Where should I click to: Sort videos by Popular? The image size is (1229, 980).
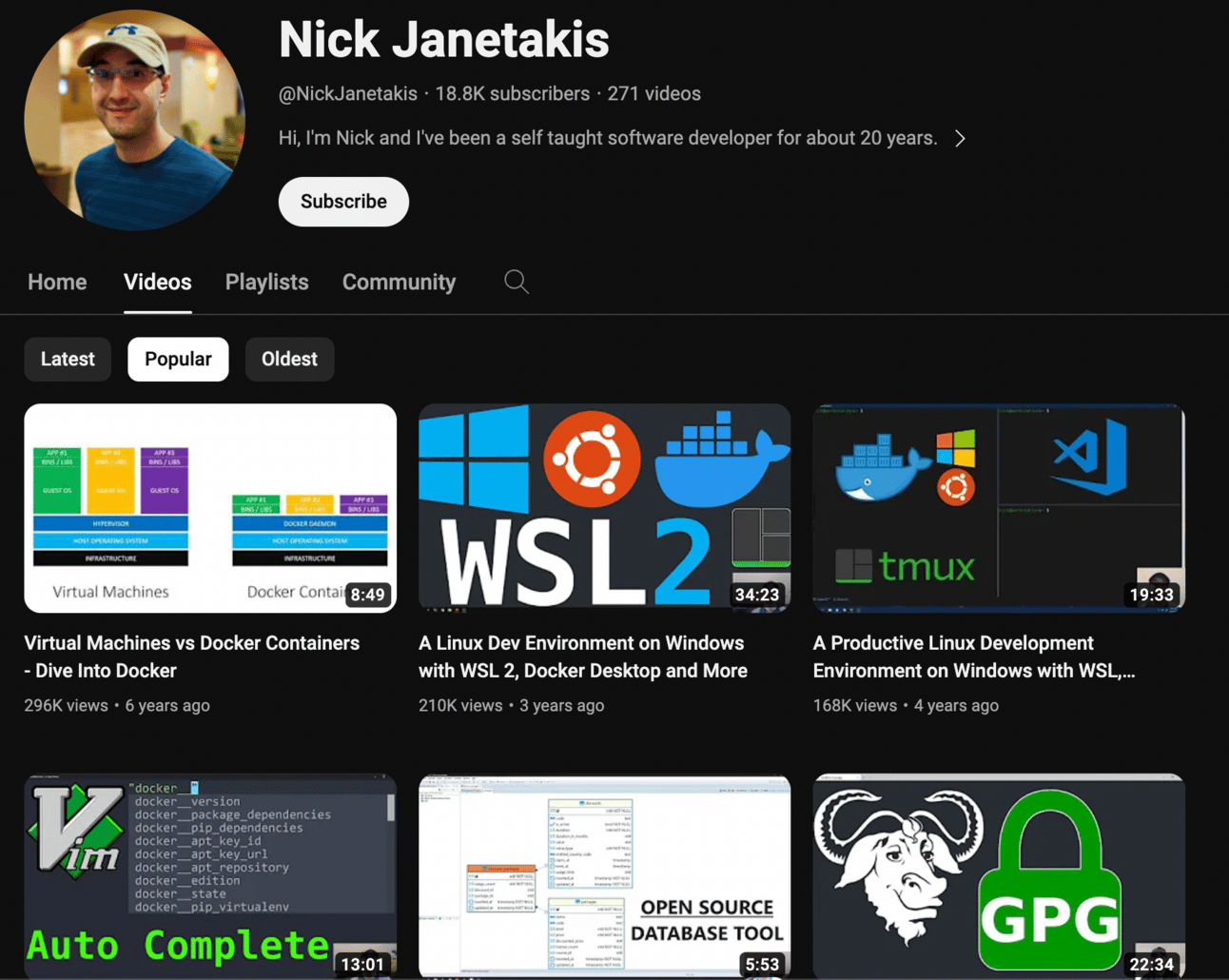(178, 359)
